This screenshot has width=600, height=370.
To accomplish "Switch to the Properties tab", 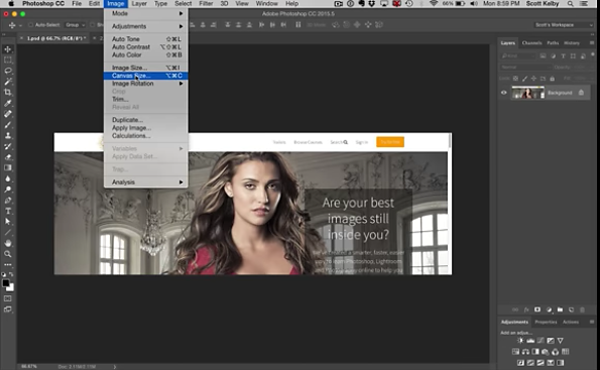I will pyautogui.click(x=546, y=322).
